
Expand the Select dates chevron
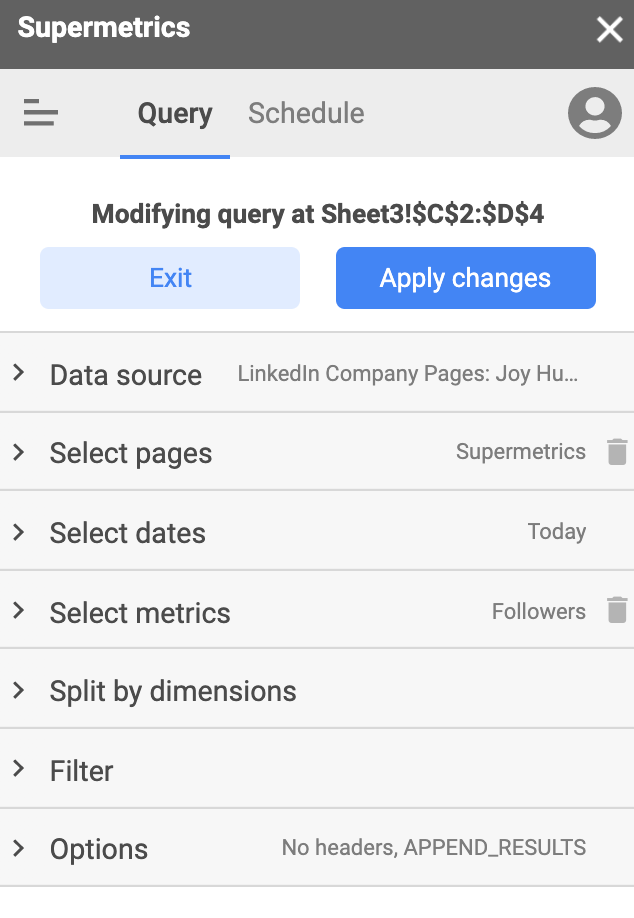(x=19, y=532)
